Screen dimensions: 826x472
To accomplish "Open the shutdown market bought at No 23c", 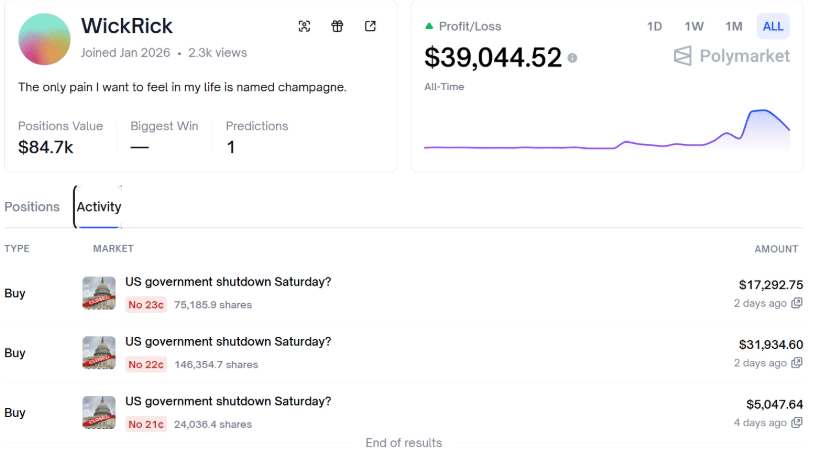I will pyautogui.click(x=228, y=282).
